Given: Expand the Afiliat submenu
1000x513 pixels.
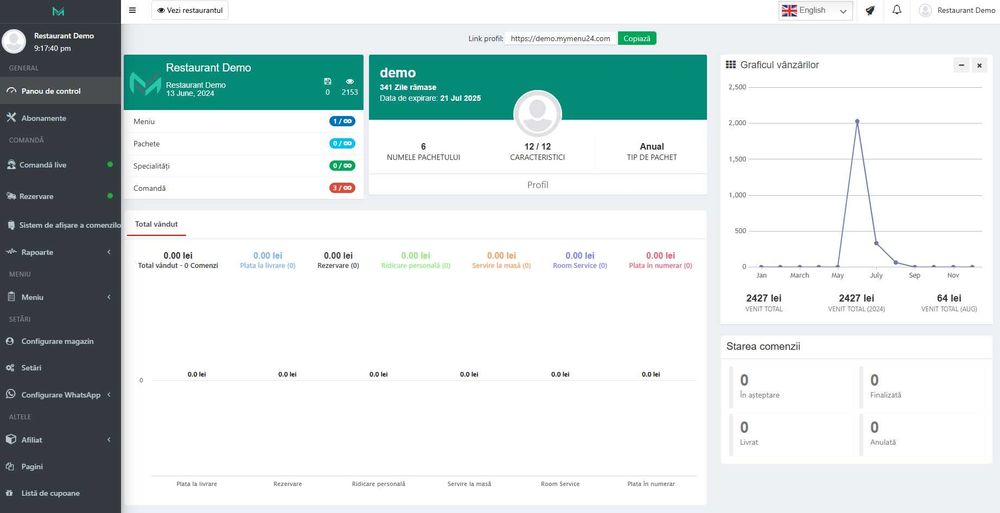Looking at the screenshot, I should point(109,440).
